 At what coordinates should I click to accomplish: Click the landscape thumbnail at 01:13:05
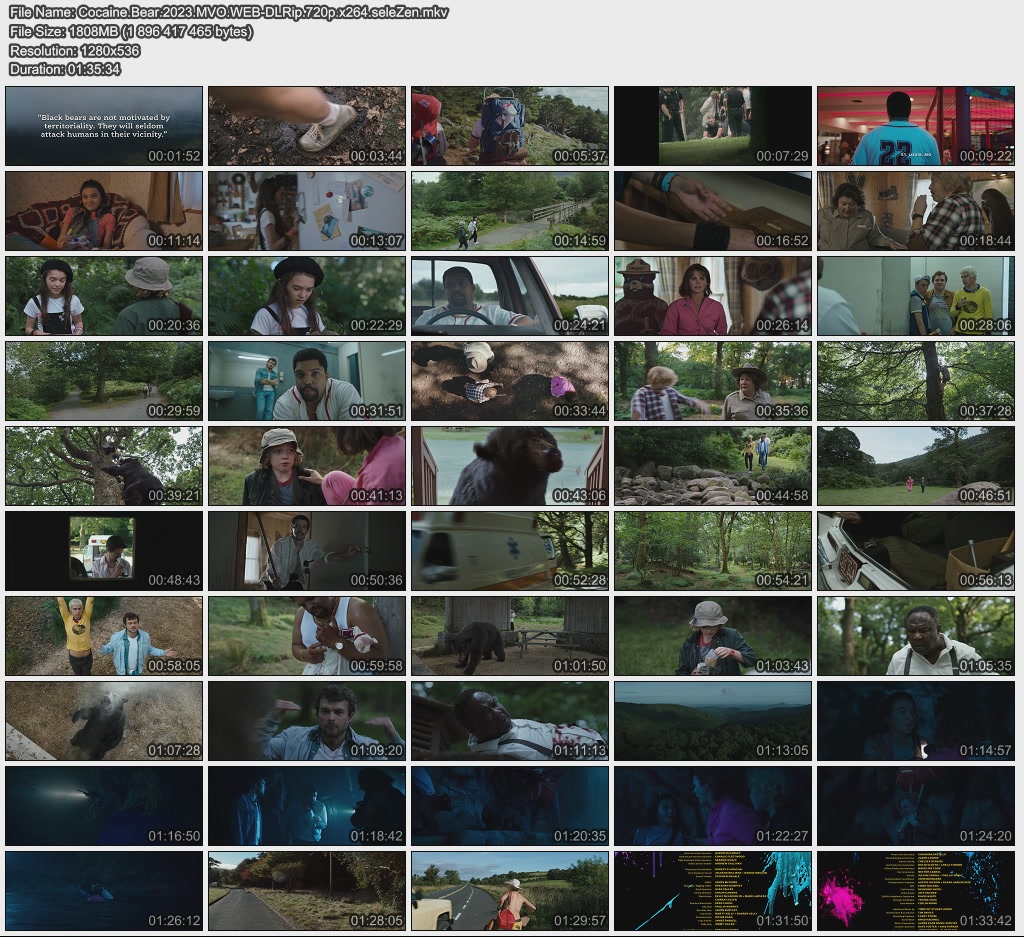click(x=713, y=721)
